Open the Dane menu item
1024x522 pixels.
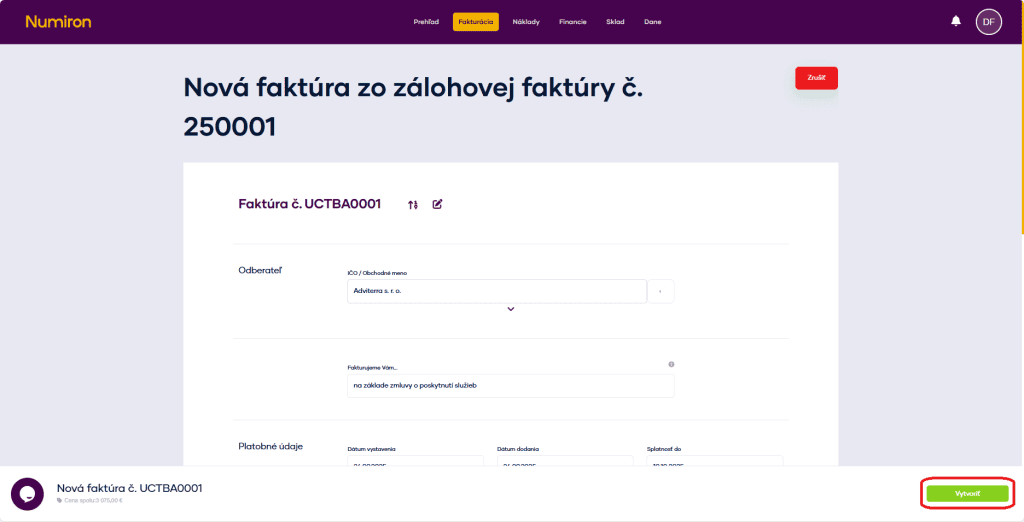point(652,22)
